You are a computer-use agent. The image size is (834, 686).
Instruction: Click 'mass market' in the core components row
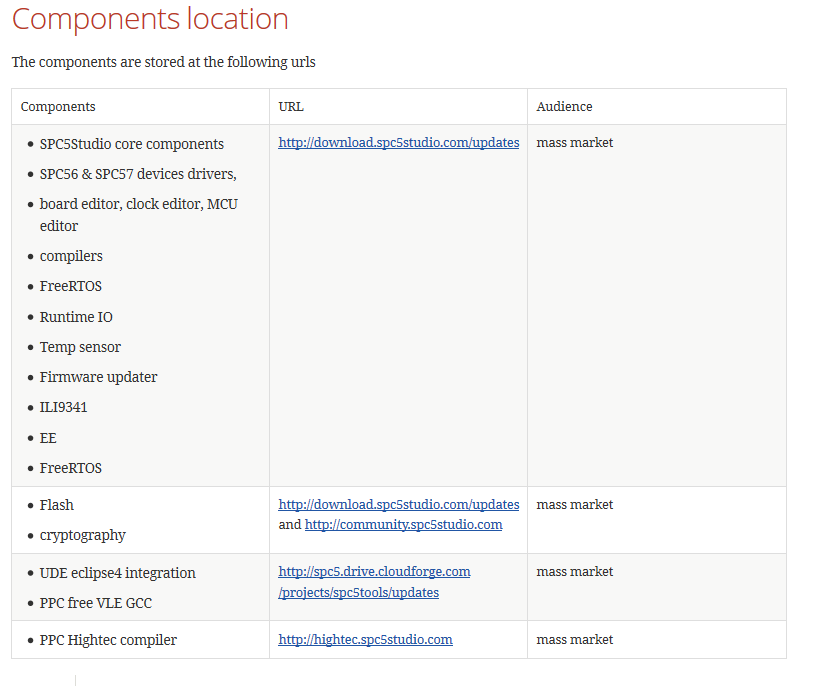tap(574, 143)
